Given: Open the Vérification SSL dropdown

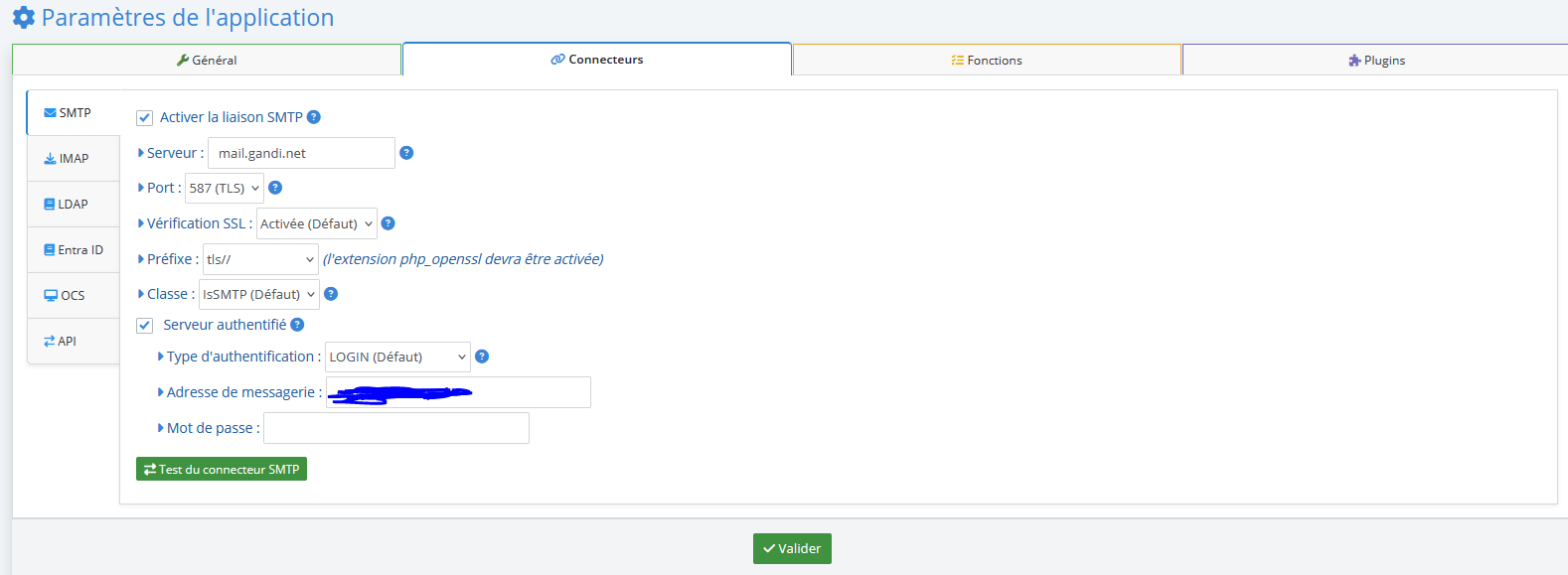Looking at the screenshot, I should [316, 223].
